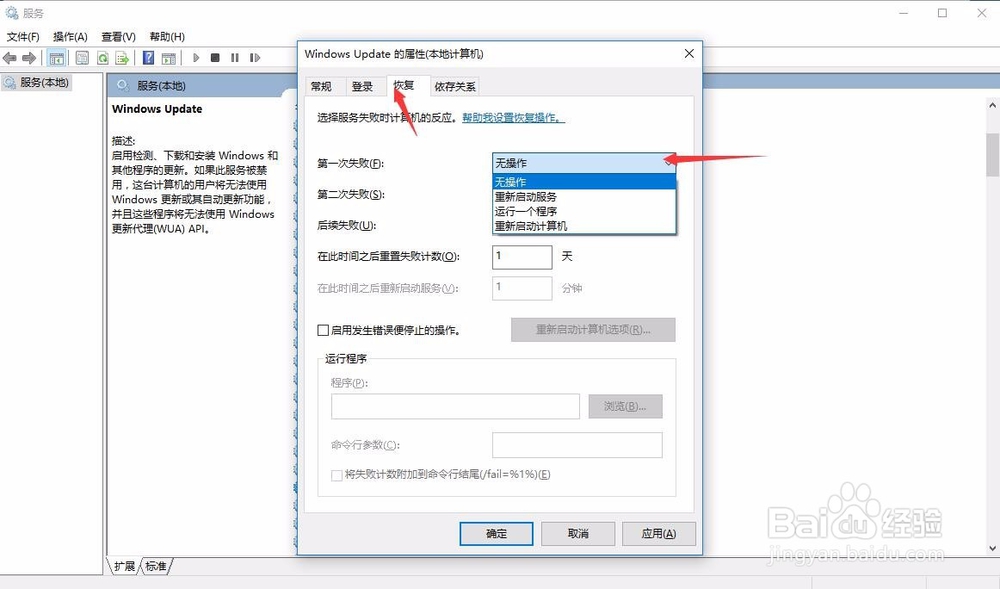Viewport: 1000px width, 589px height.
Task: Click the Forward arrow in Services toolbar
Action: 29,58
